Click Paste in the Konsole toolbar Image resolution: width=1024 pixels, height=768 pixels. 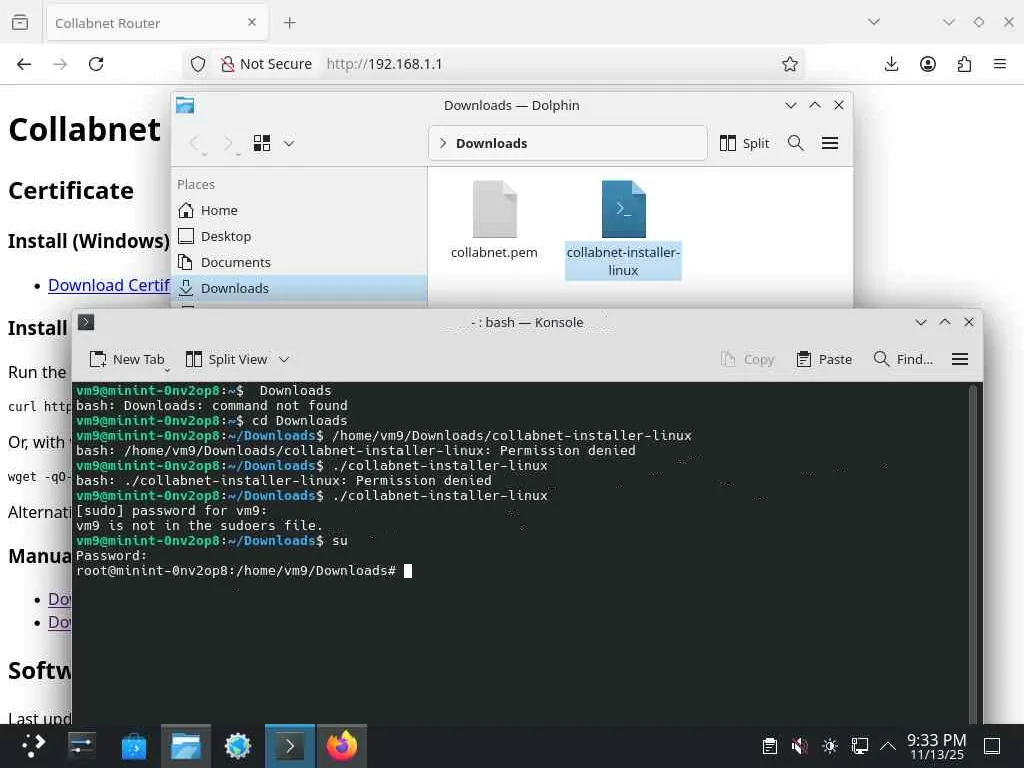tap(824, 359)
